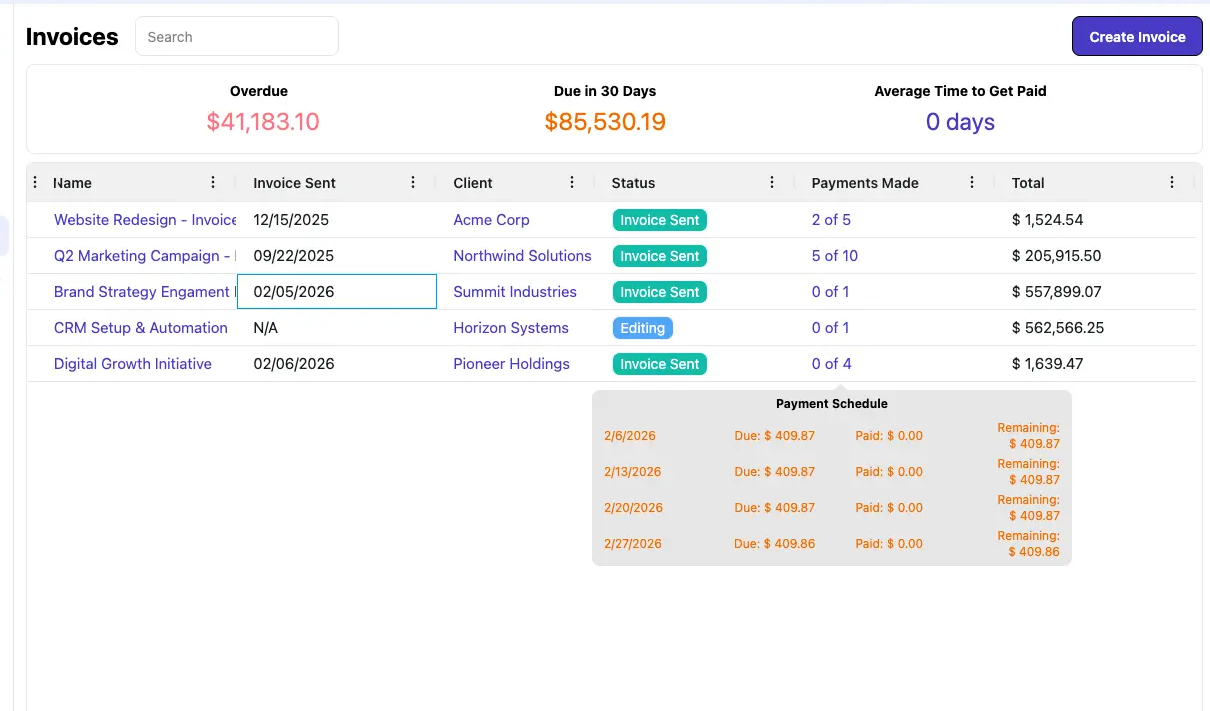The width and height of the screenshot is (1210, 711).
Task: Select the 02/05/2026 invoice sent cell
Action: click(336, 292)
